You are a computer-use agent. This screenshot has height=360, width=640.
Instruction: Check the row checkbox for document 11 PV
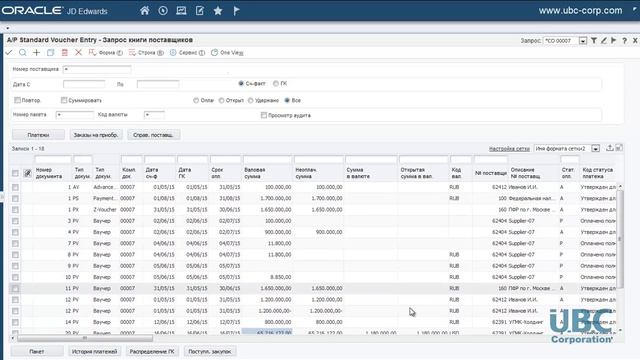point(15,288)
